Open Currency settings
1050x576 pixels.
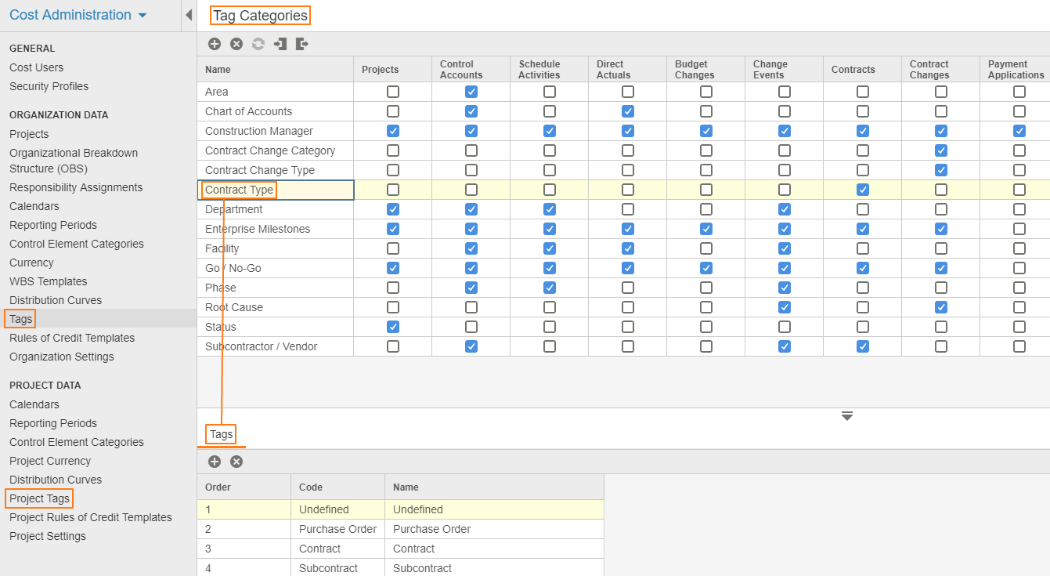click(31, 263)
